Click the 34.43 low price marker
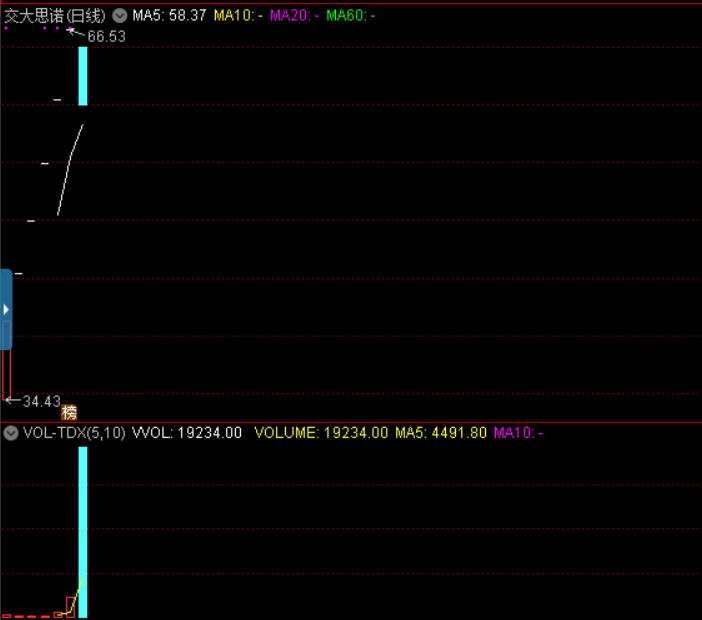 coord(41,401)
